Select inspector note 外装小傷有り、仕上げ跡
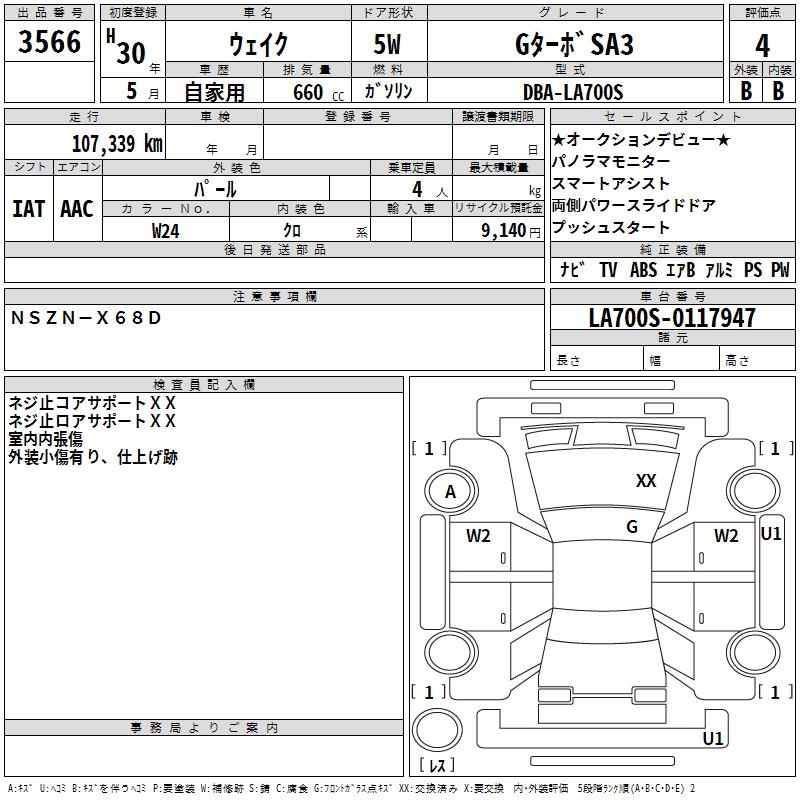 tap(93, 457)
